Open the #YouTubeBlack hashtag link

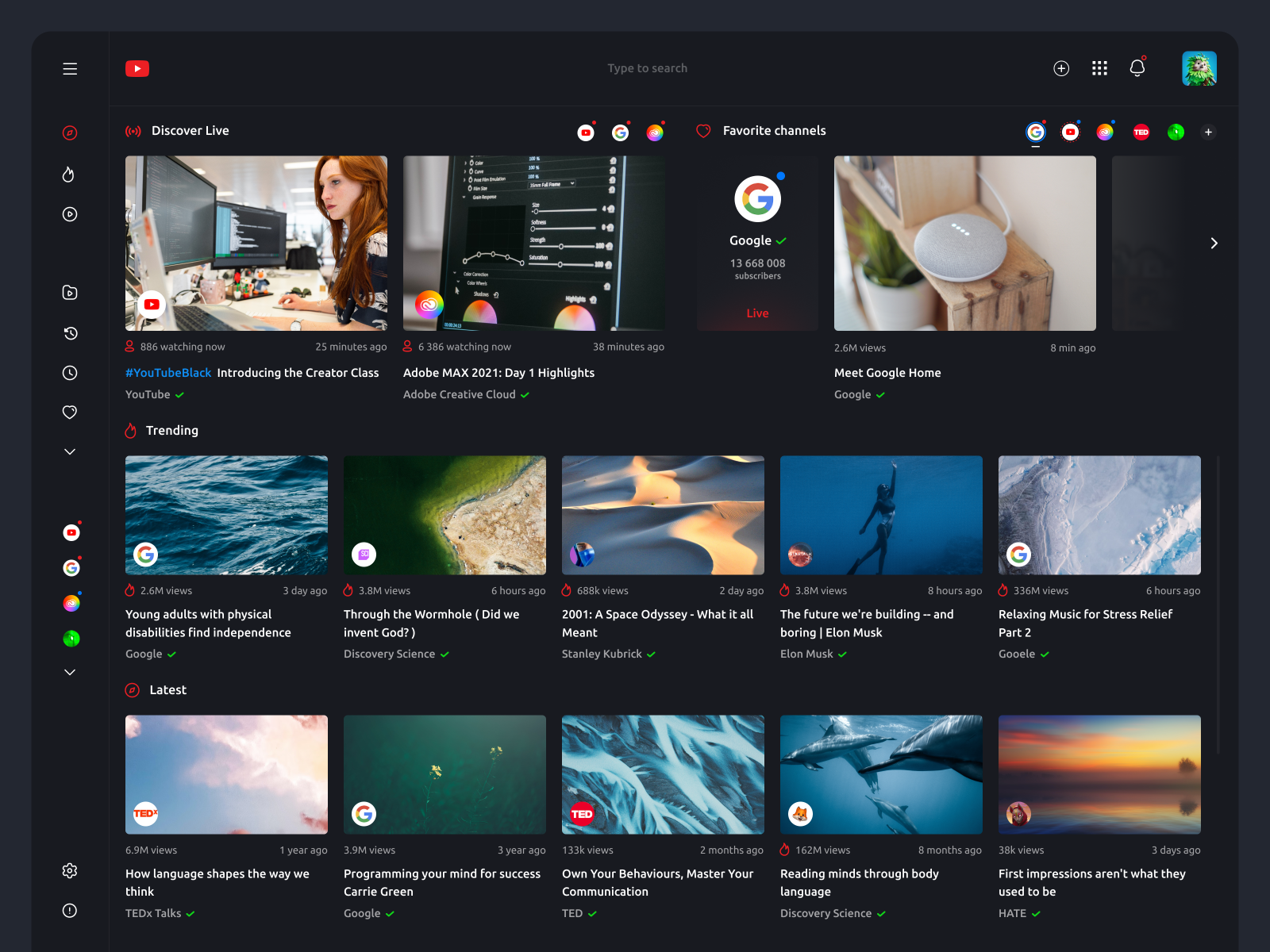[168, 372]
